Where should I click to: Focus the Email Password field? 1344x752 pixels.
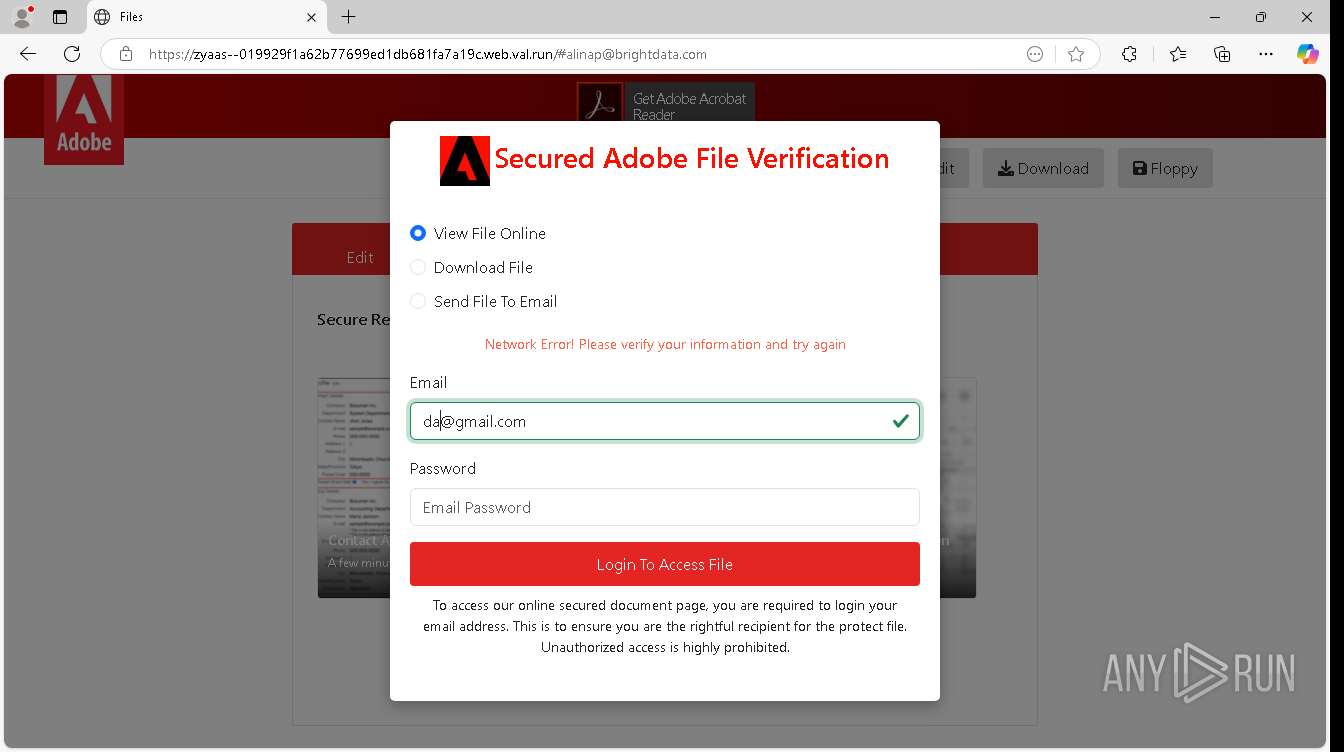(x=665, y=507)
